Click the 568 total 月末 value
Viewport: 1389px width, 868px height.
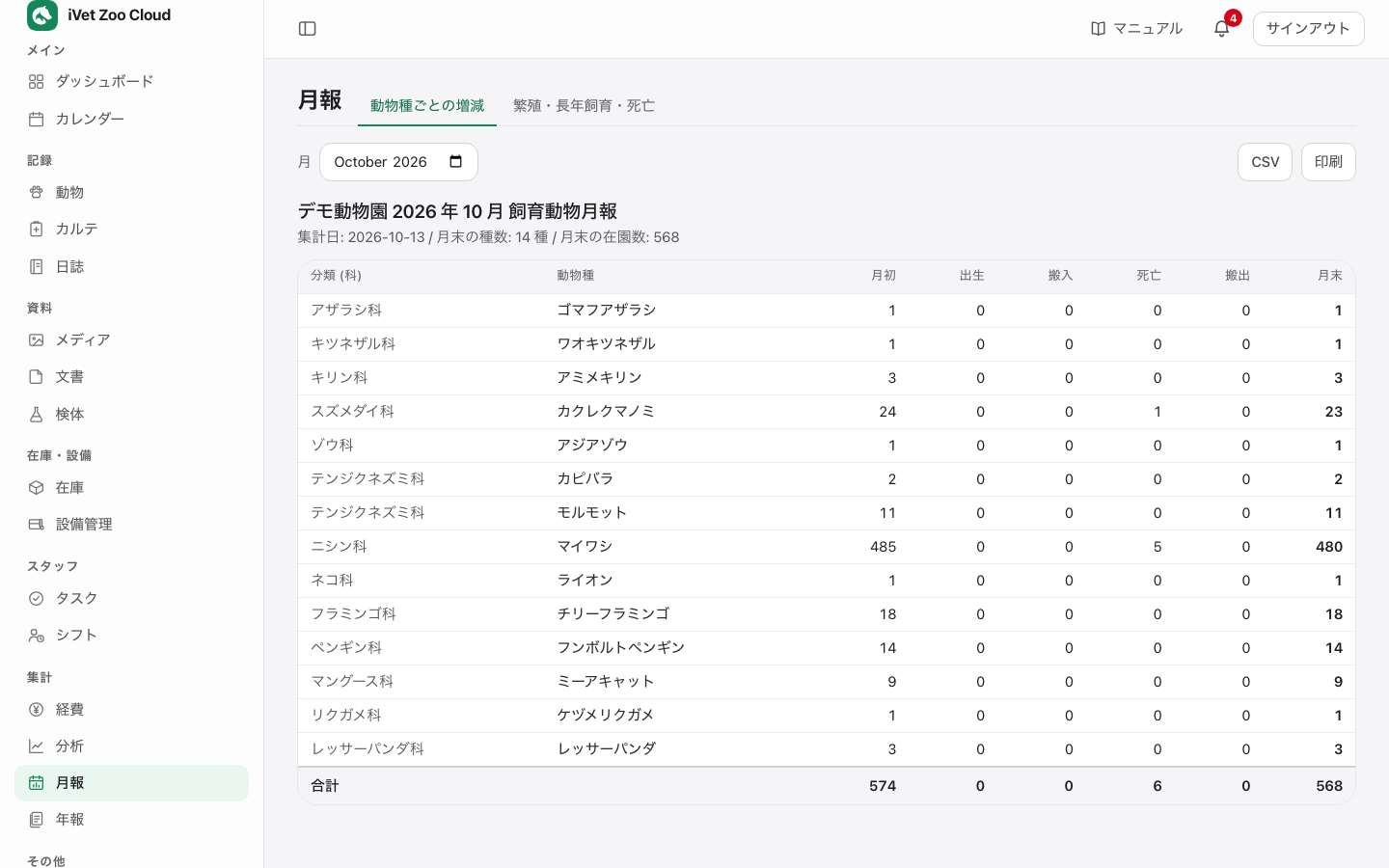point(1329,786)
